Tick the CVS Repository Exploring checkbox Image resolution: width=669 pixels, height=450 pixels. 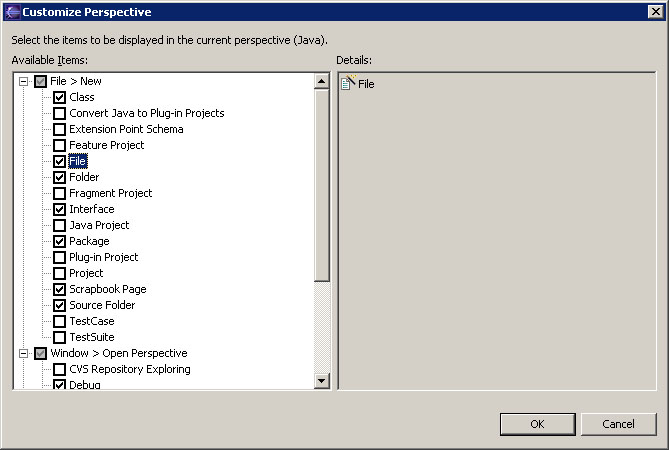(x=59, y=369)
